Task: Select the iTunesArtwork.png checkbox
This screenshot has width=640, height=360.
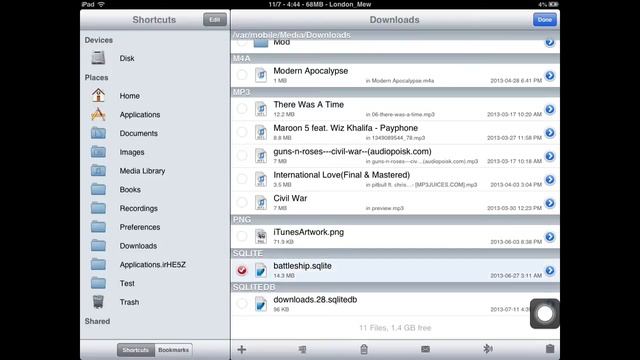Action: [242, 236]
